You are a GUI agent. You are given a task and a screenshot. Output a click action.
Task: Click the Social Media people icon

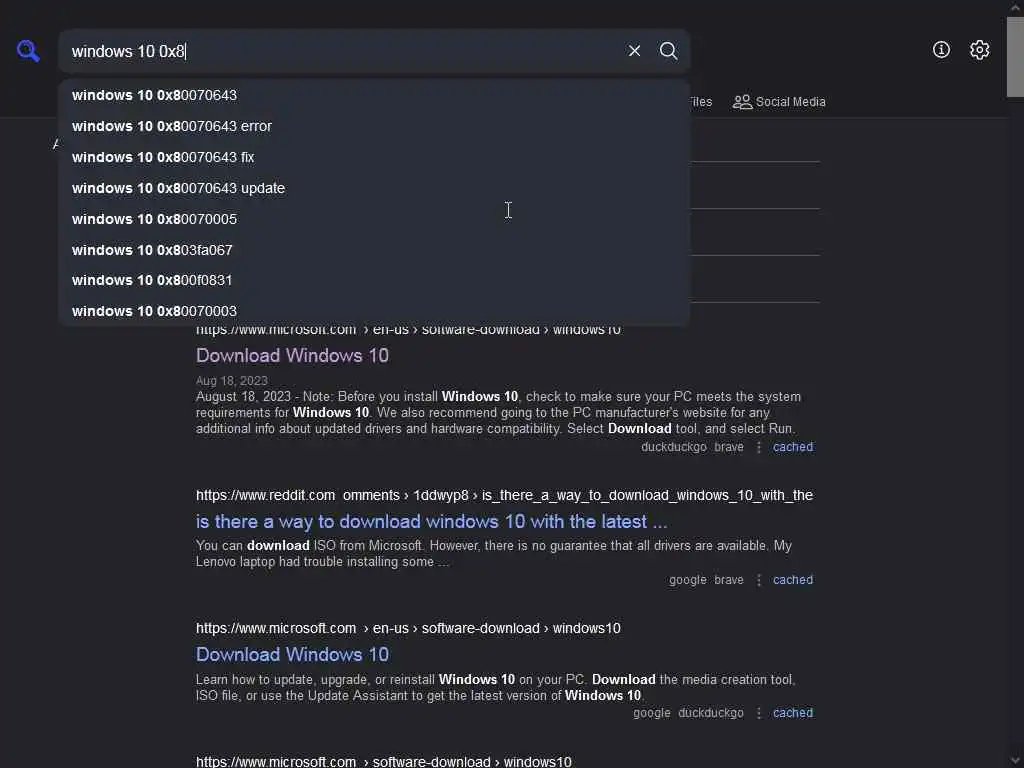742,102
